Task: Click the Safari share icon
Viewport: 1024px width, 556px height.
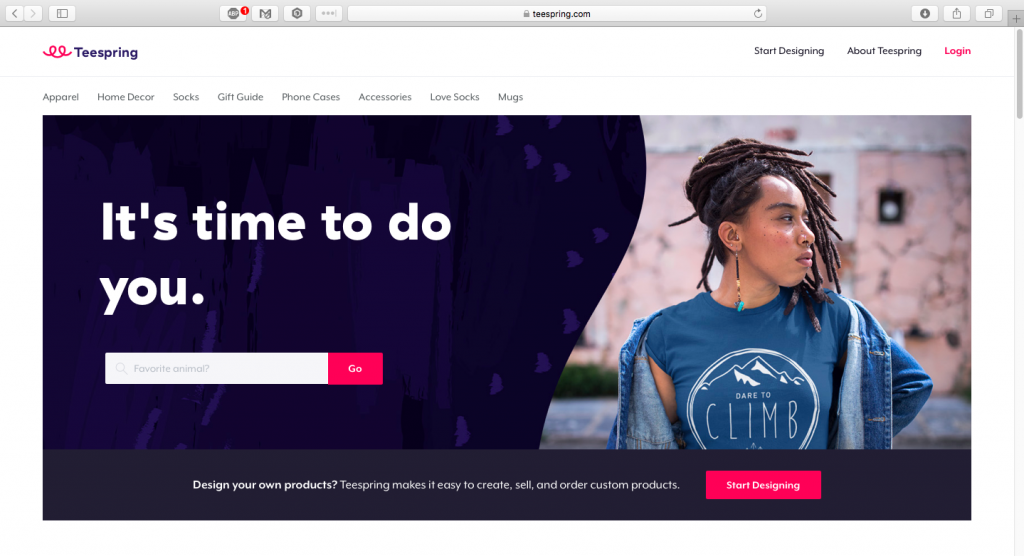Action: pos(957,13)
